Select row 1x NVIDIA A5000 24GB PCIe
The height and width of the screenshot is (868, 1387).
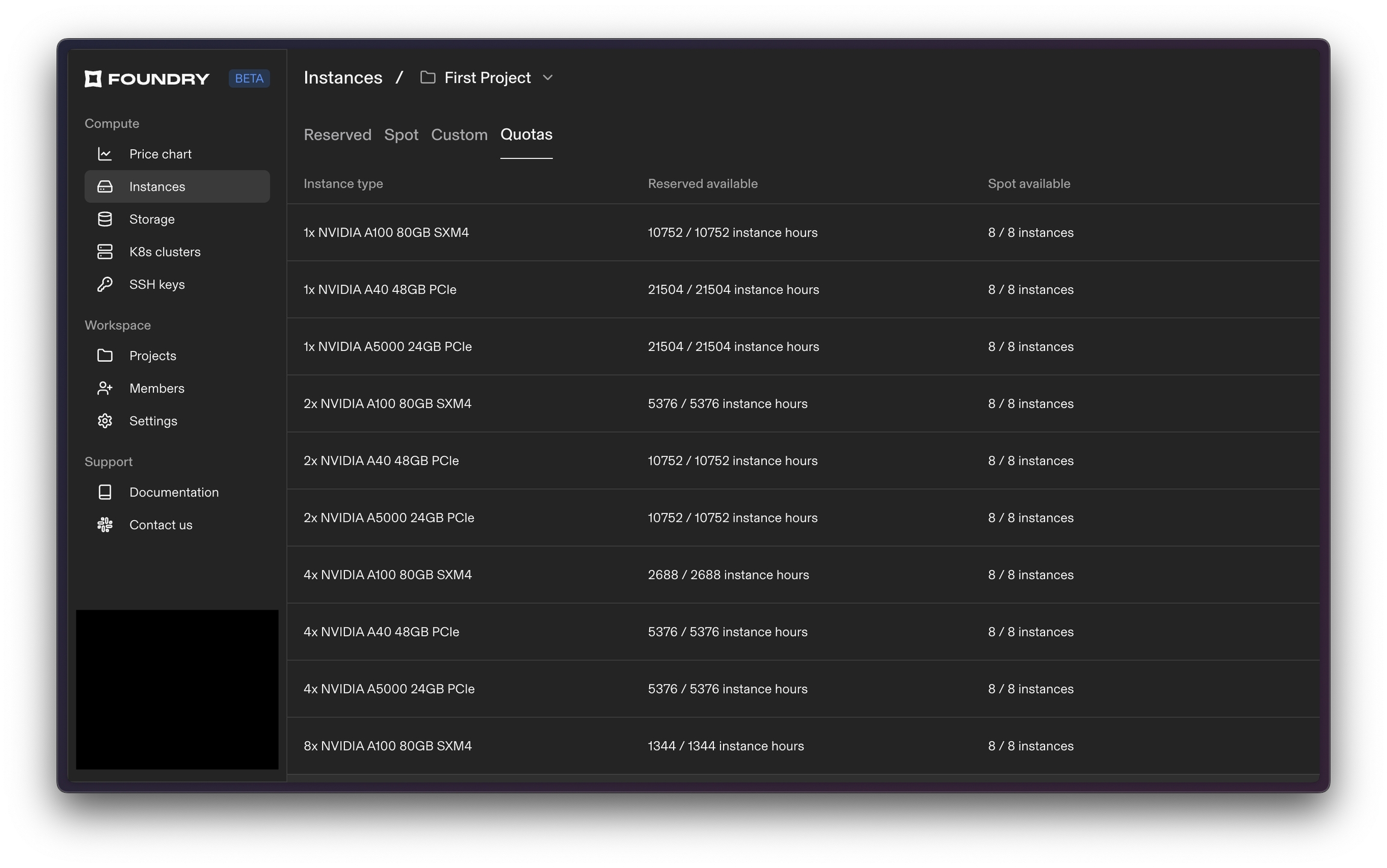[x=803, y=347]
